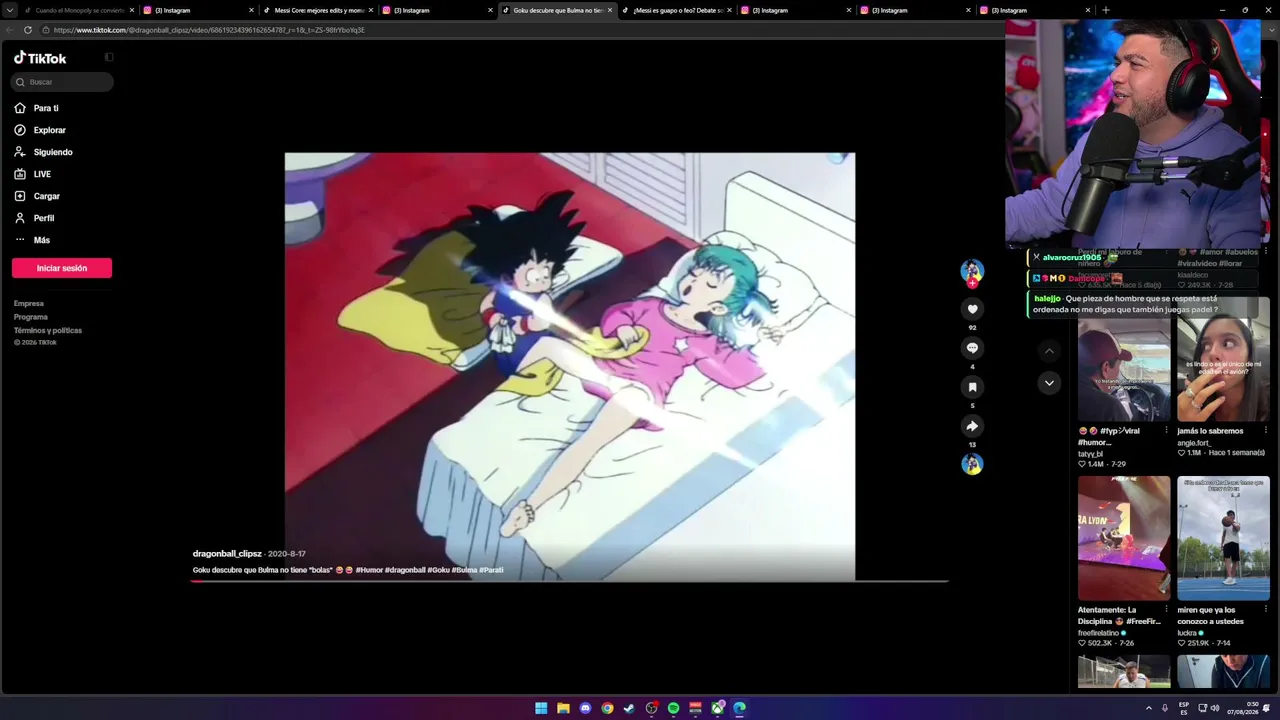The width and height of the screenshot is (1280, 720).
Task: Open the volume speaker tray icon
Action: tap(1215, 708)
